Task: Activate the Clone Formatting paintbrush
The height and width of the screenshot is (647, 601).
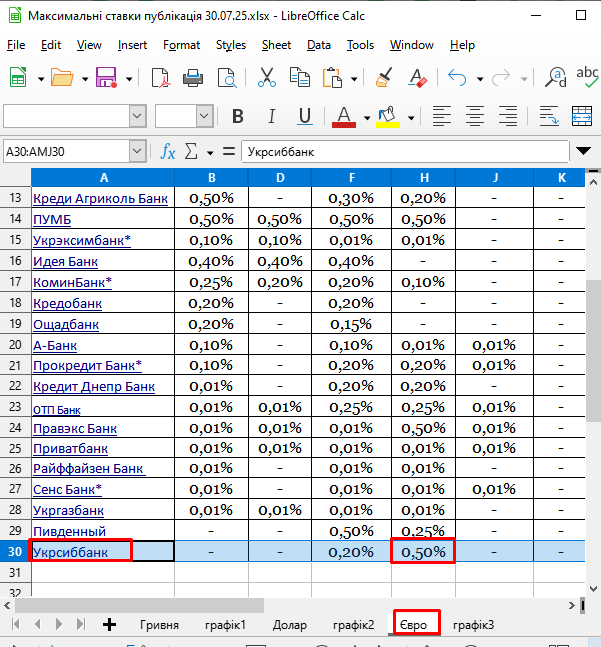Action: pos(384,78)
